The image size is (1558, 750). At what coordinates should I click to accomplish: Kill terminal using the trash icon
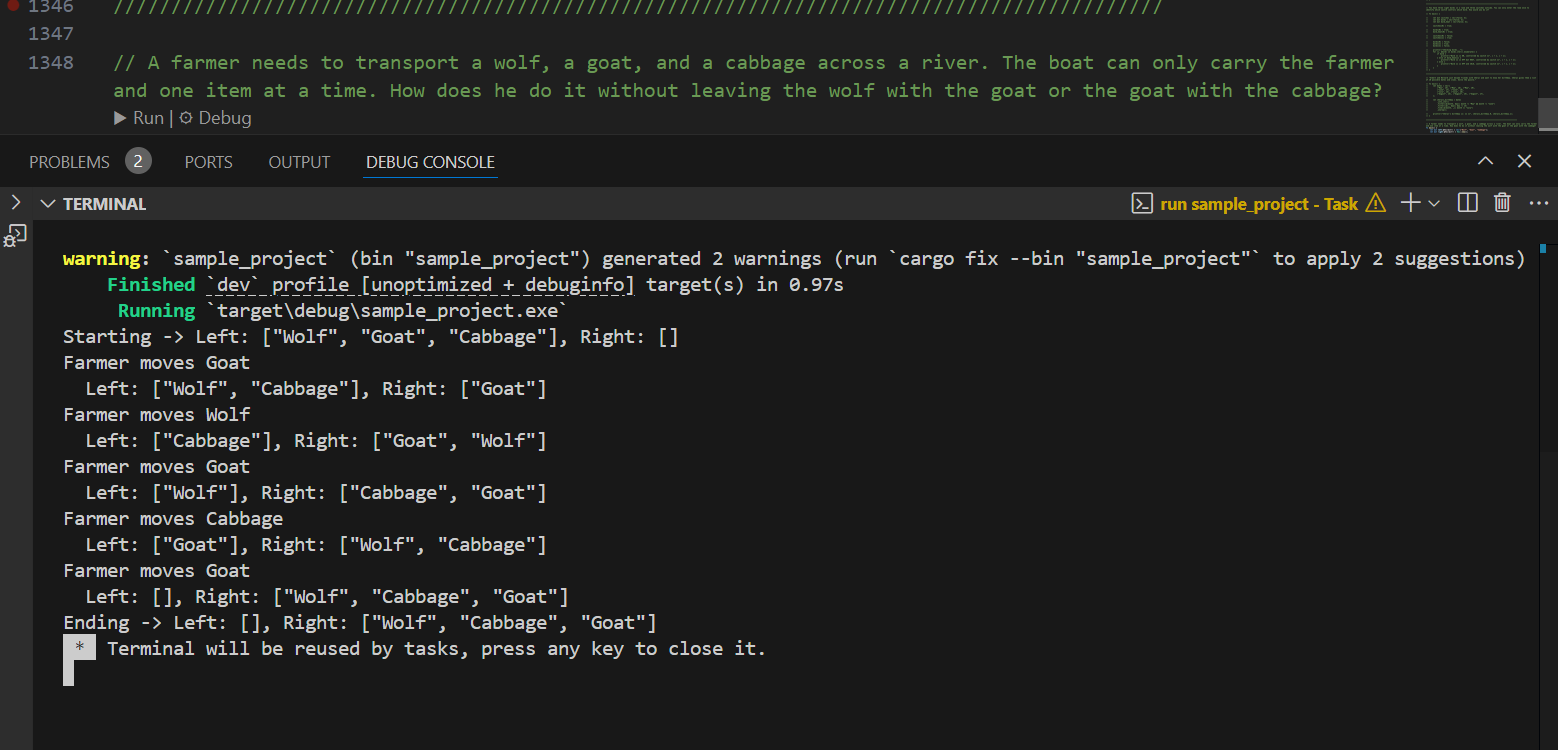[1502, 203]
